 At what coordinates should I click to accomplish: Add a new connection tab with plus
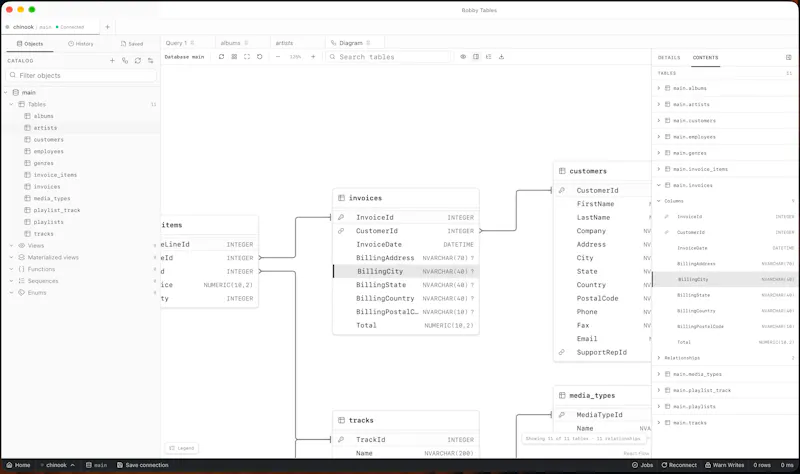[x=107, y=27]
